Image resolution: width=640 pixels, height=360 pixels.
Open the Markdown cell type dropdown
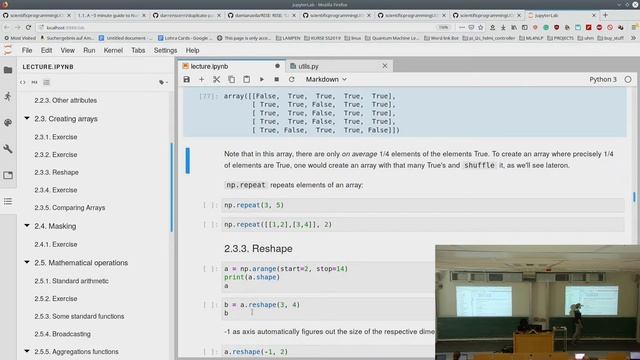[326, 79]
